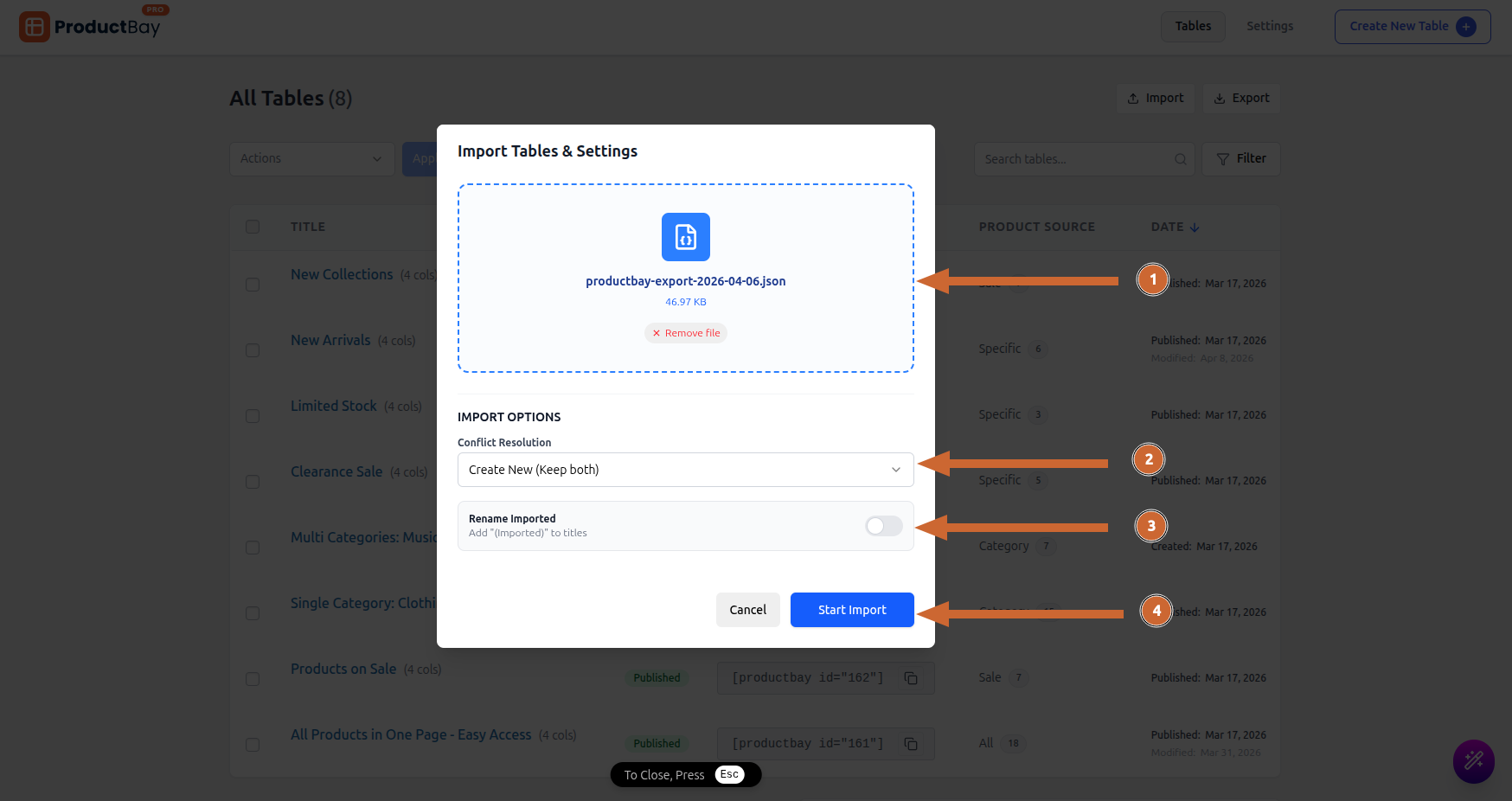1512x801 pixels.
Task: Expand the Actions bulk dropdown
Action: coord(311,159)
